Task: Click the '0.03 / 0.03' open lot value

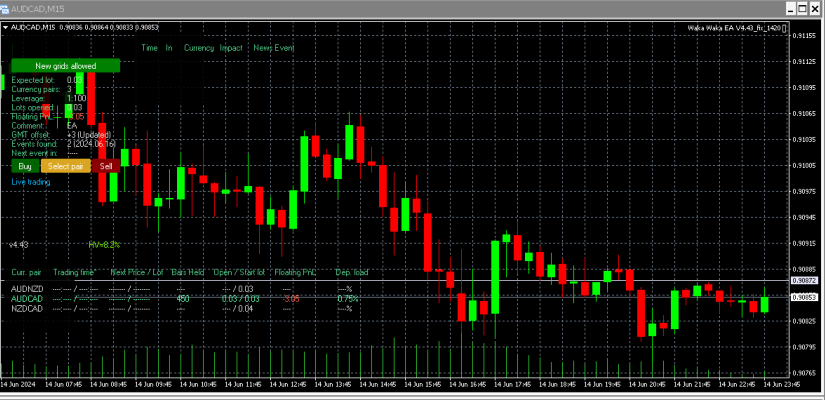Action: pyautogui.click(x=240, y=299)
